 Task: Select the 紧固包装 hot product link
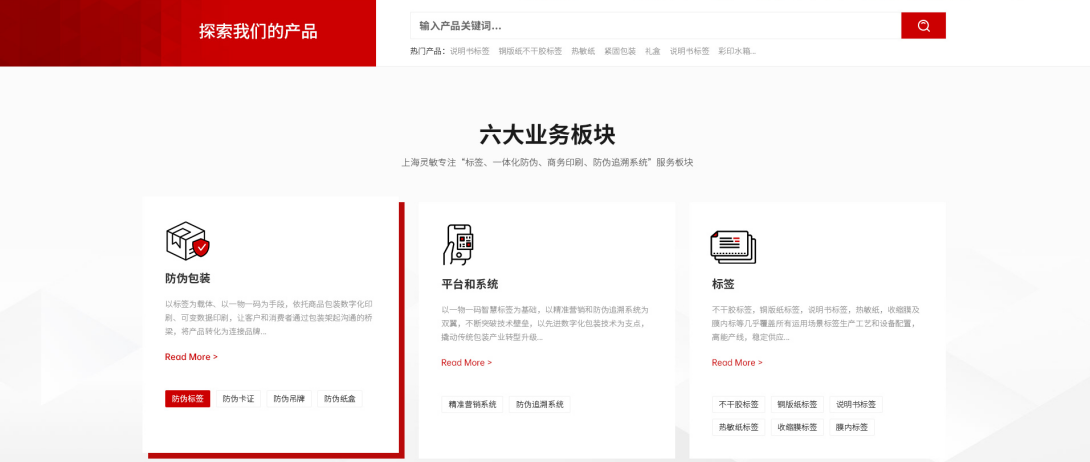click(620, 50)
